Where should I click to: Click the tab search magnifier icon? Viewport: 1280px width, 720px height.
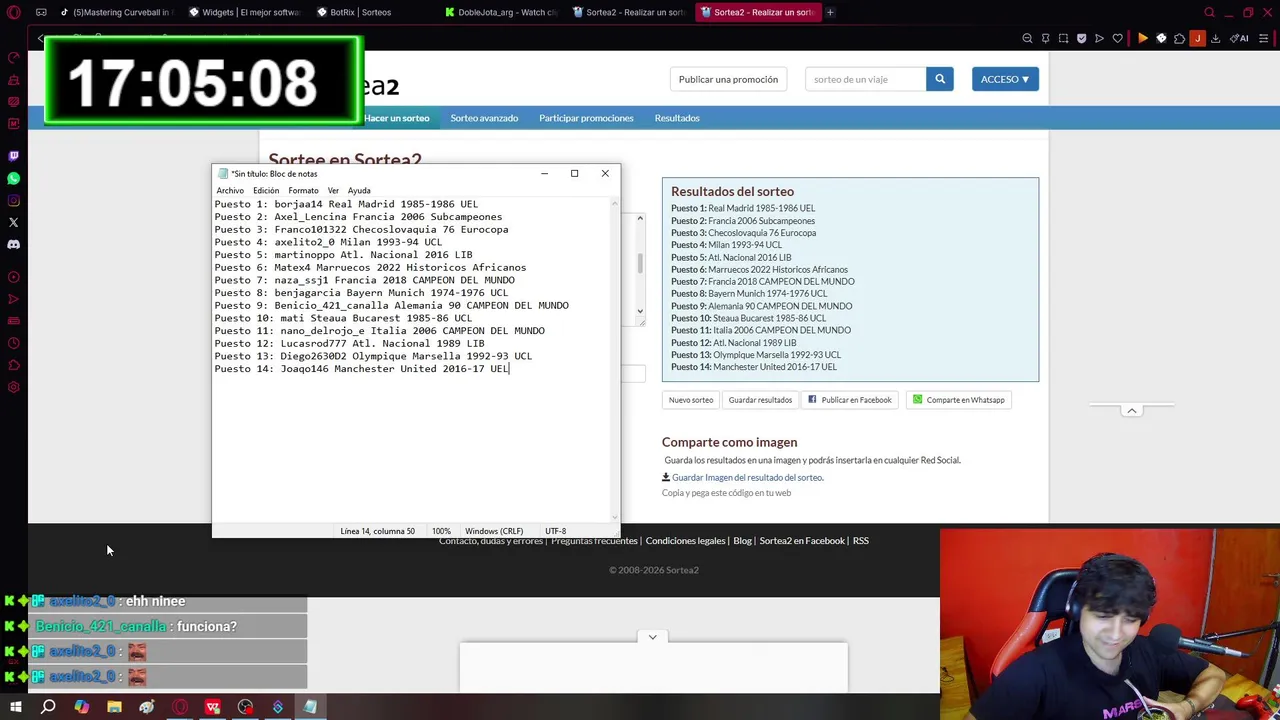pos(1209,12)
